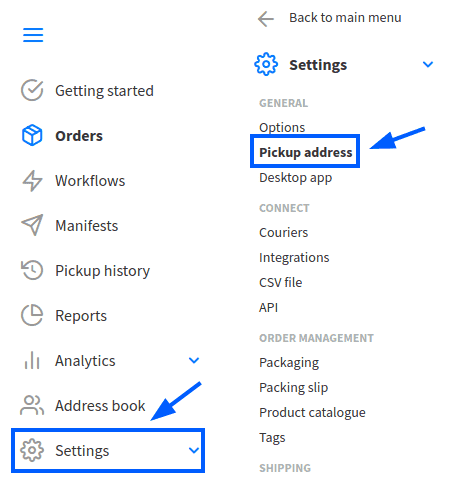Image resolution: width=460 pixels, height=480 pixels.
Task: Go to Orders
Action: pyautogui.click(x=79, y=136)
